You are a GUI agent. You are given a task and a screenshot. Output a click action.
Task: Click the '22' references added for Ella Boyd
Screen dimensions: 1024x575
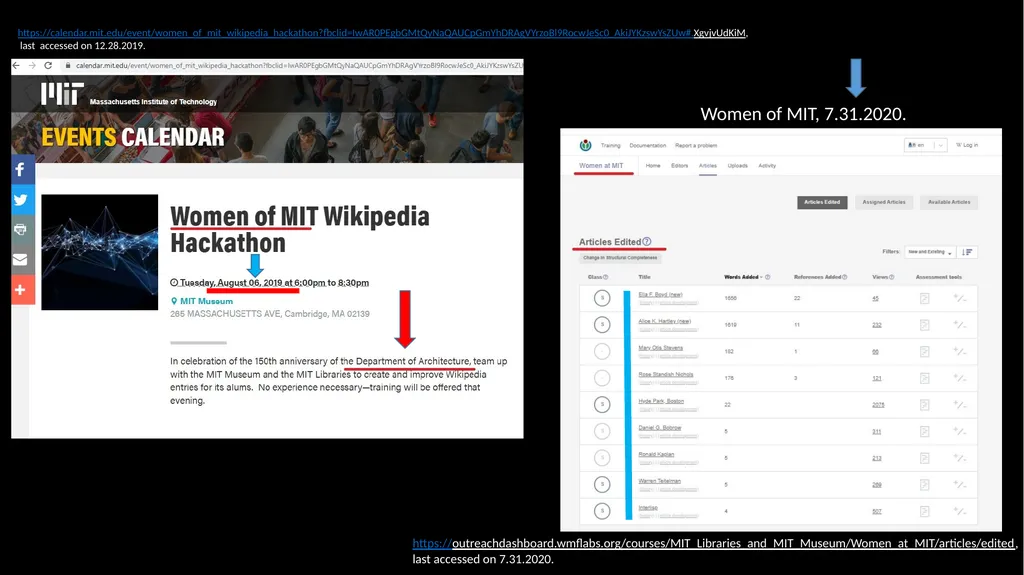(797, 298)
